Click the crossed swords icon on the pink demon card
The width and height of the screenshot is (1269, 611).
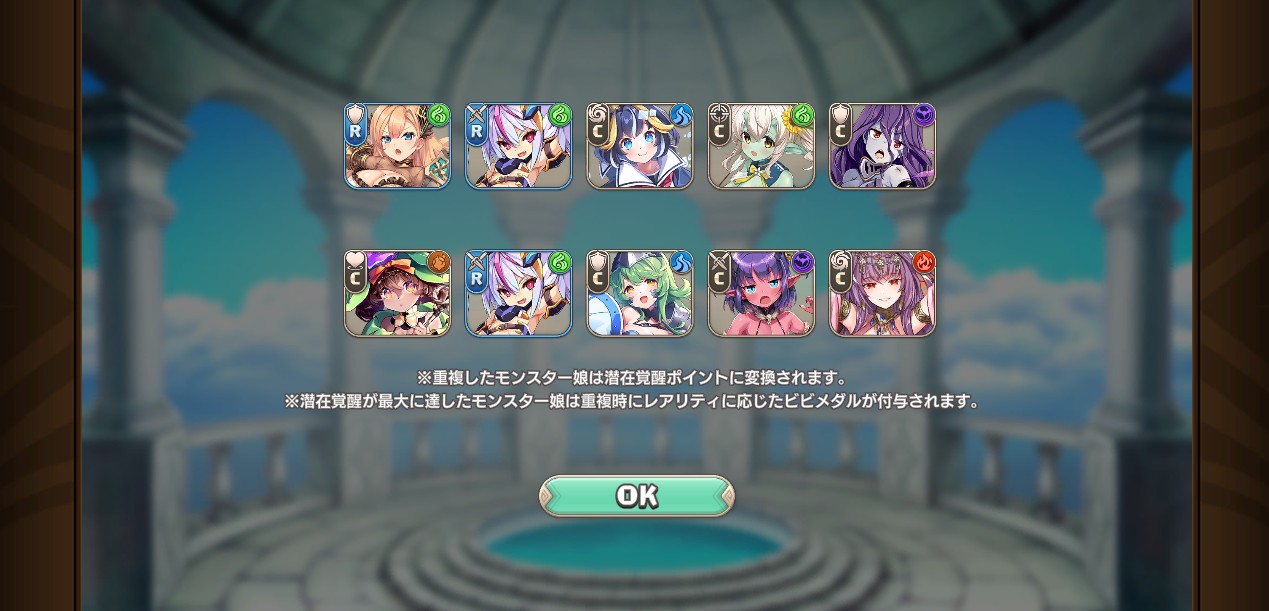pos(720,261)
